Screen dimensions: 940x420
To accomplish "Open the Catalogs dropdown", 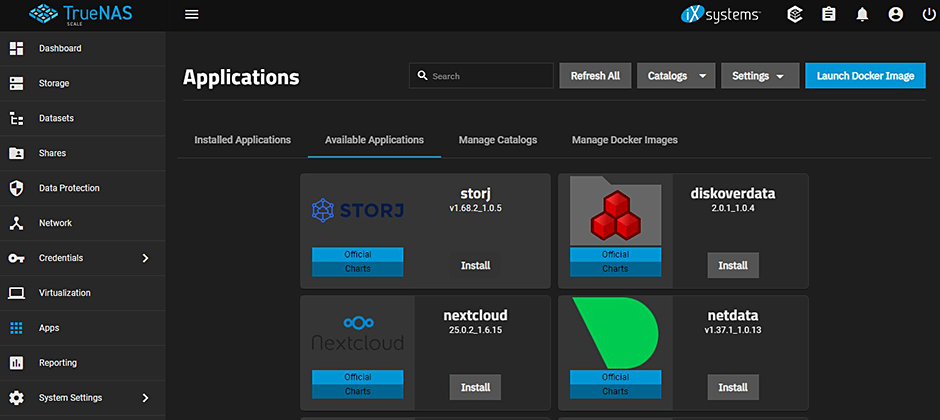I will [676, 76].
